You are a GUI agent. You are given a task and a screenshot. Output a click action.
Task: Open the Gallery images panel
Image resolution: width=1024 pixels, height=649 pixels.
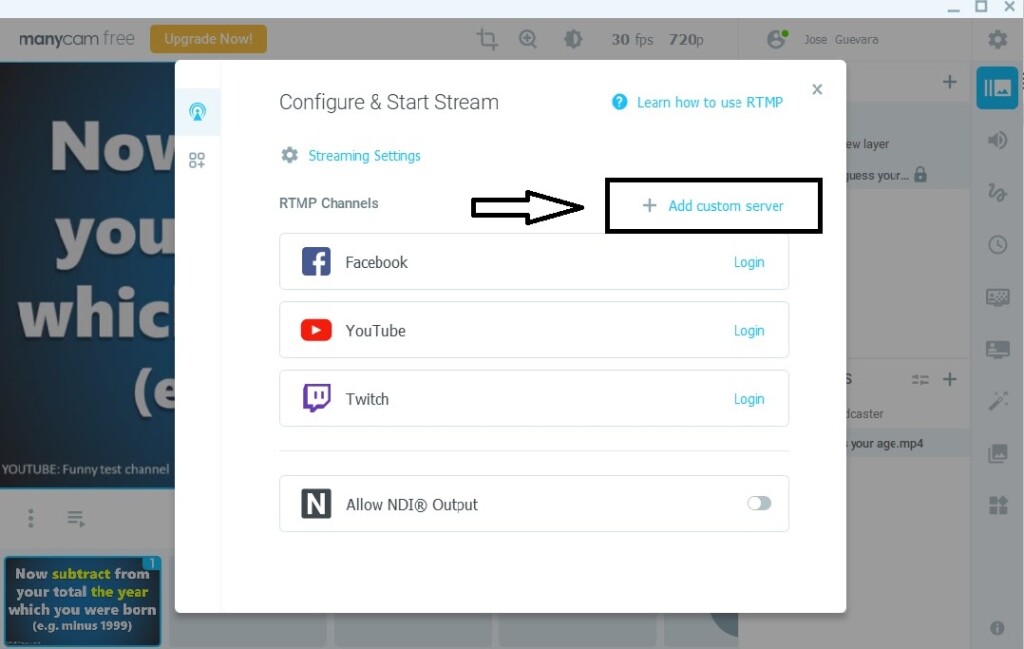997,453
